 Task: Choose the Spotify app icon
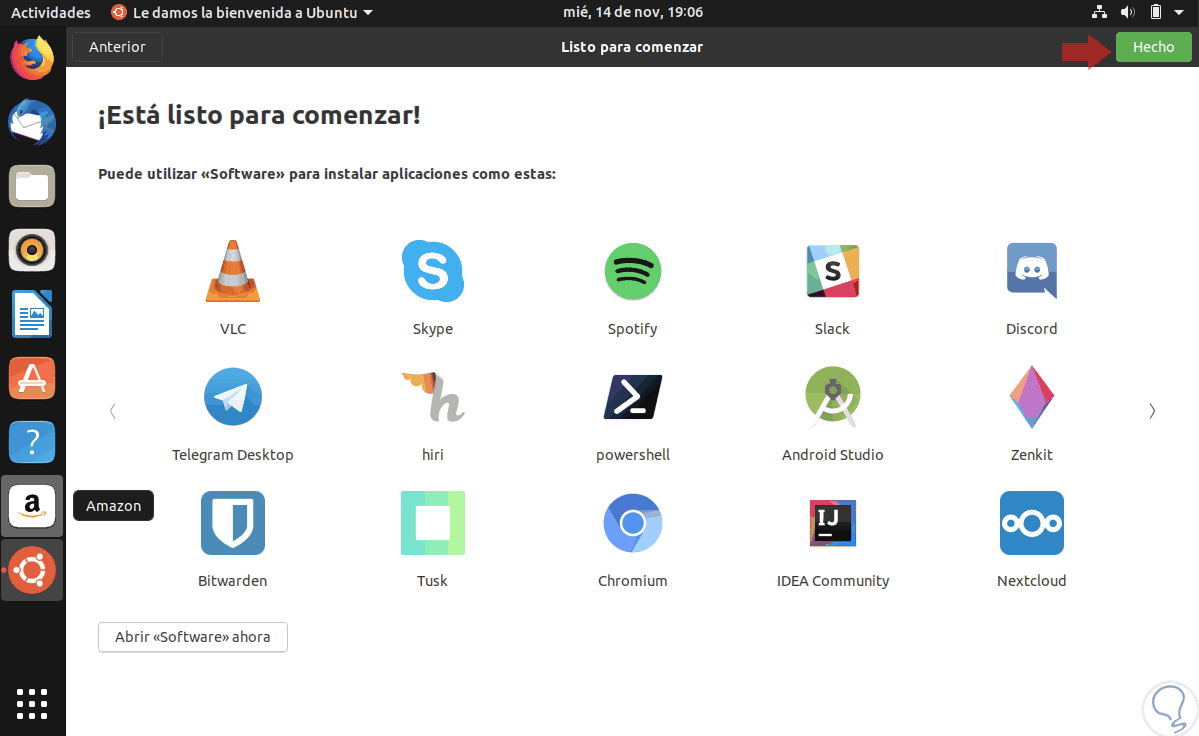click(632, 271)
